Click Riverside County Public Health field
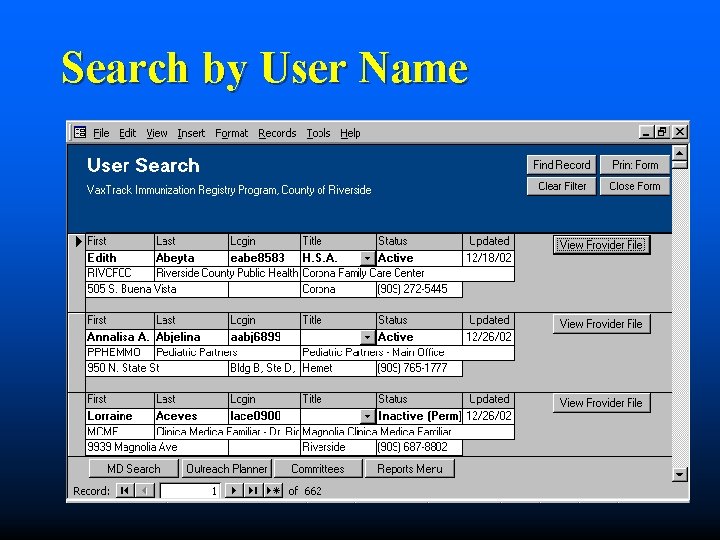This screenshot has width=720, height=540. [227, 274]
